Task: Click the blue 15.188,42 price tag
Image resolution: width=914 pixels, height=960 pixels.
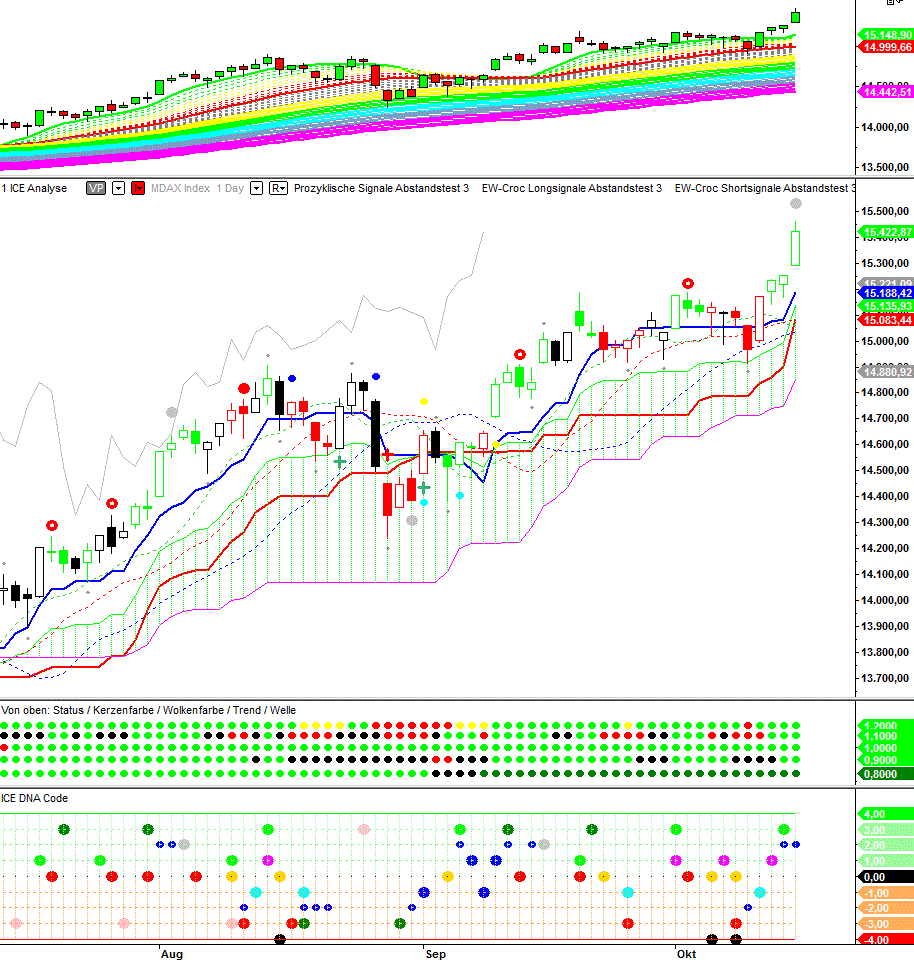Action: (885, 293)
